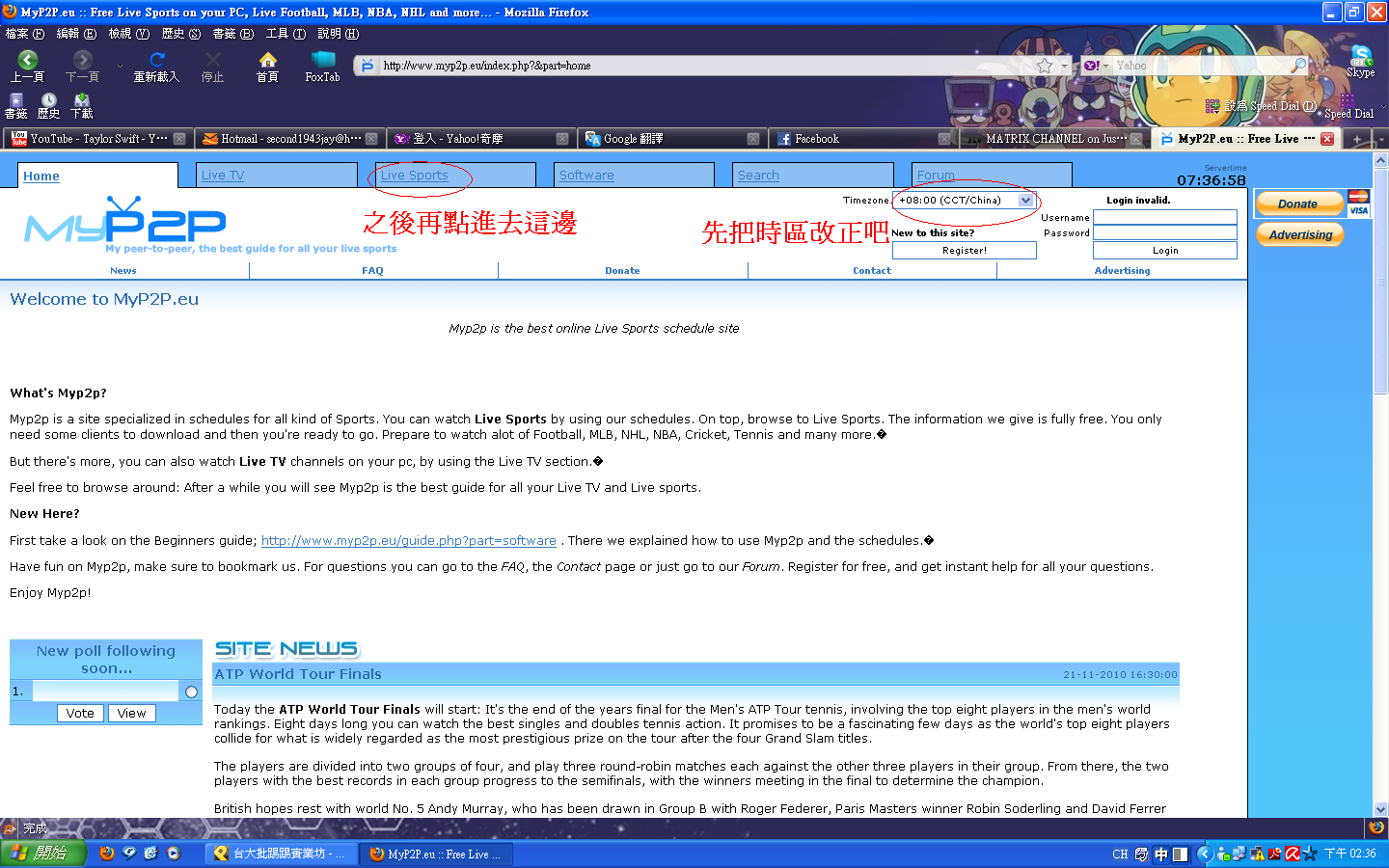The image size is (1389, 868).
Task: Reload the page with the blue refresh icon
Action: coord(156,60)
